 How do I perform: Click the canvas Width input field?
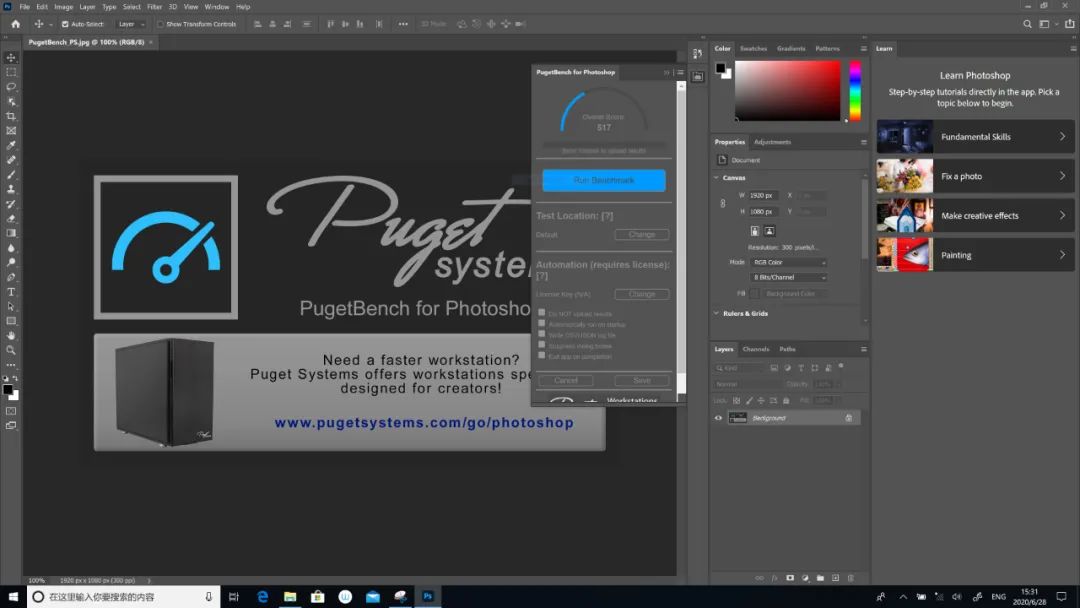pyautogui.click(x=763, y=196)
